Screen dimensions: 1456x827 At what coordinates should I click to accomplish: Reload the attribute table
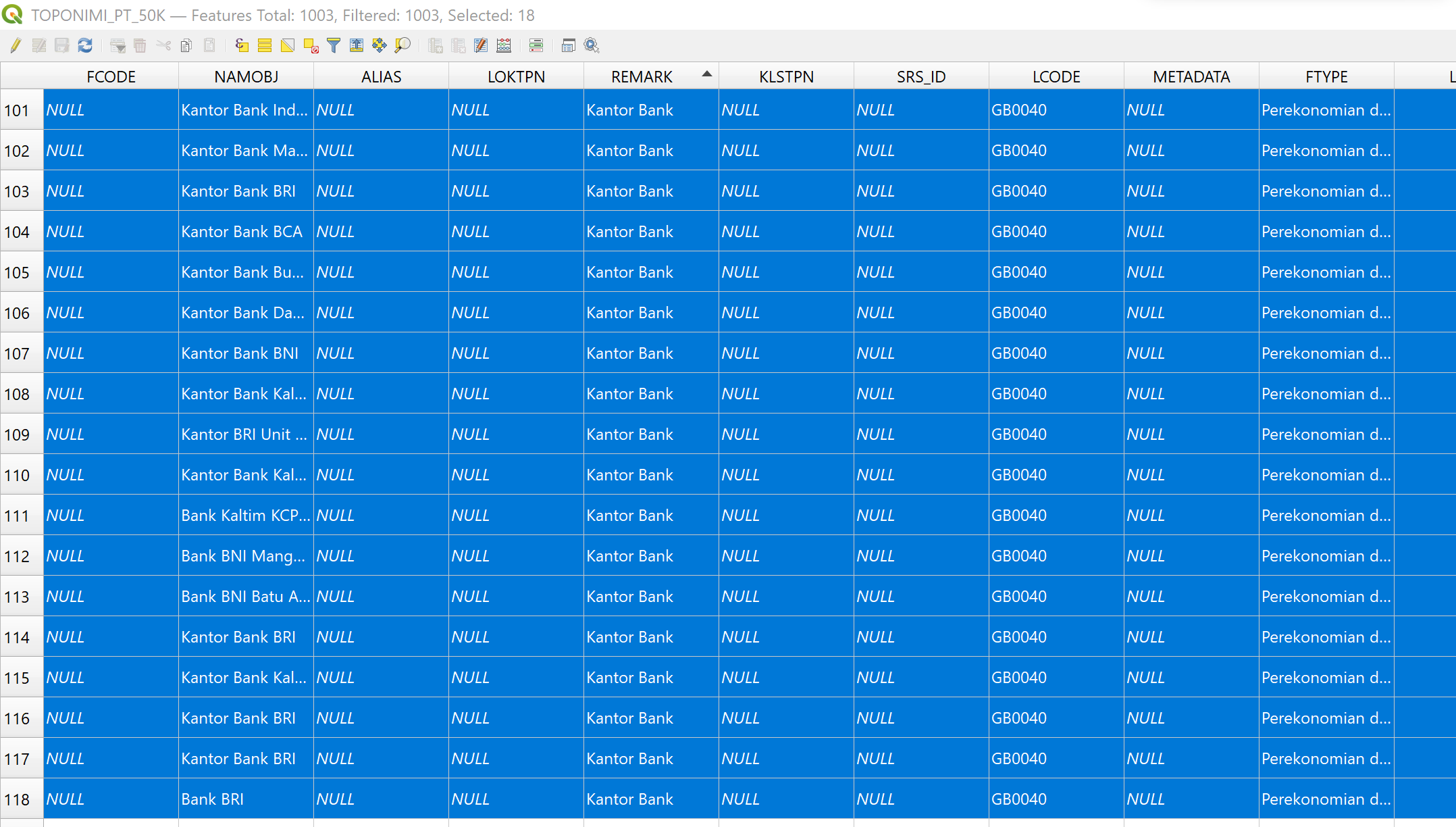pyautogui.click(x=85, y=45)
